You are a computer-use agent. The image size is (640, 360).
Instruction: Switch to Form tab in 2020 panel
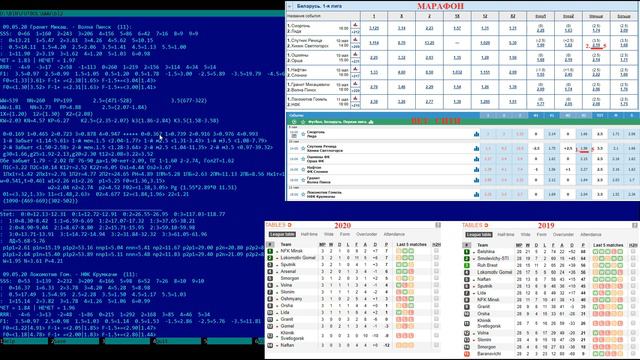tap(345, 234)
